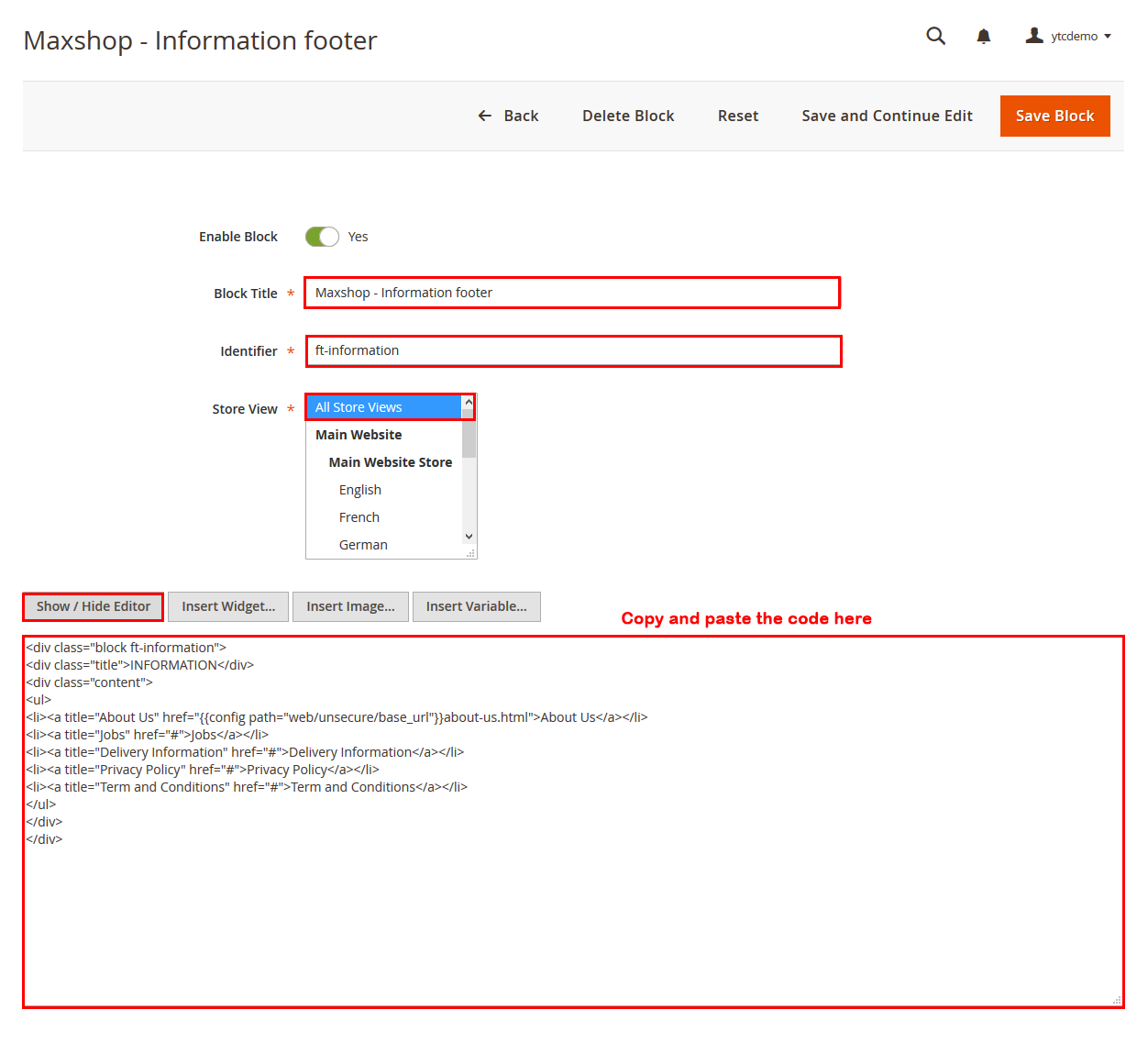Focus the Identifier input field
The height and width of the screenshot is (1054, 1148).
(x=573, y=350)
